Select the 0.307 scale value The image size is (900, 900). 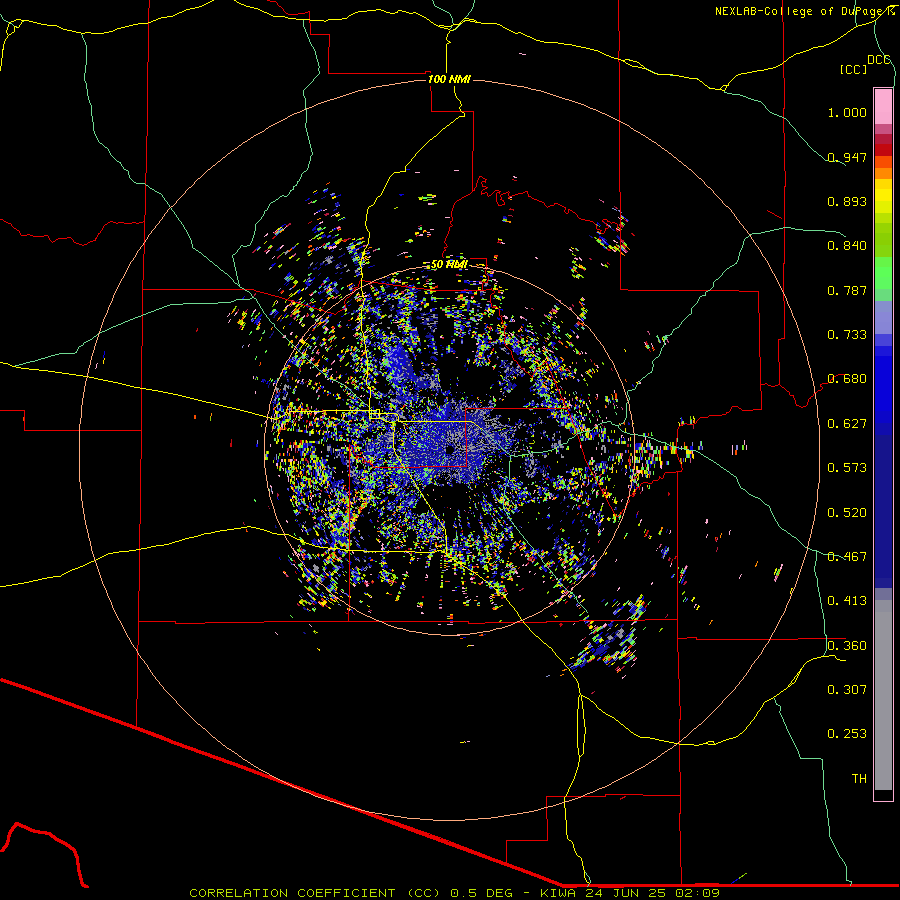tap(847, 690)
